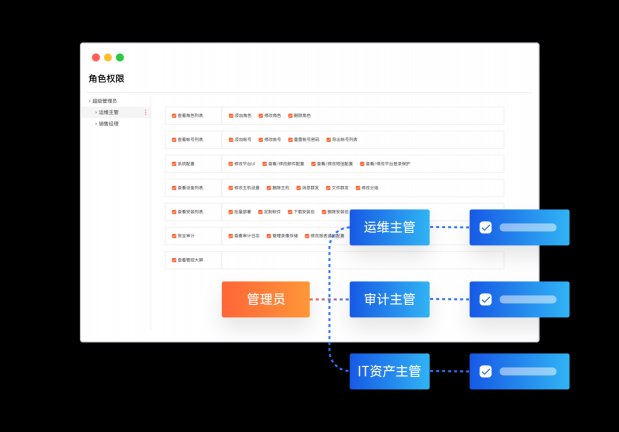The width and height of the screenshot is (619, 432).
Task: Click the orange 管理员 card
Action: click(x=266, y=299)
